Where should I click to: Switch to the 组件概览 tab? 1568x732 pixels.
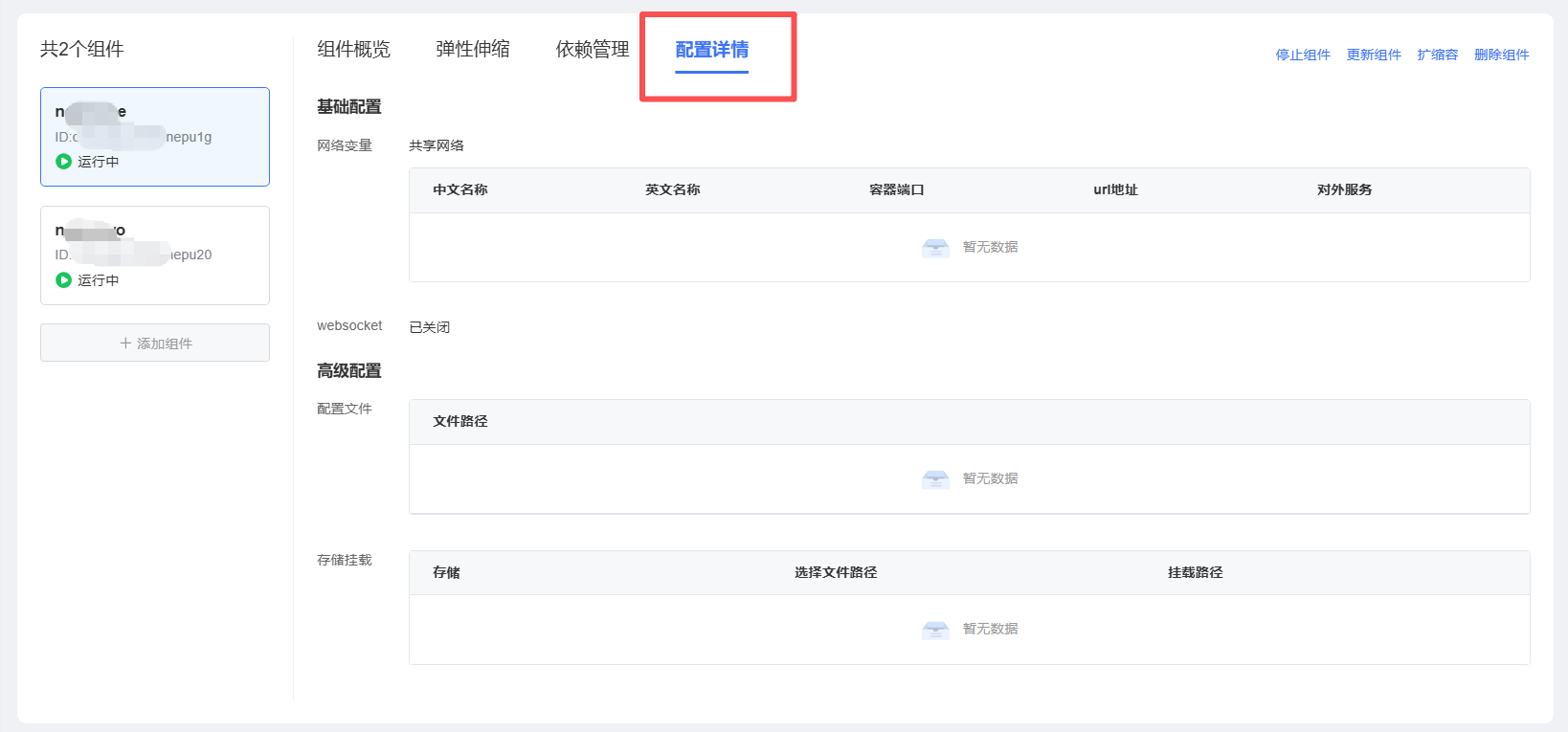coord(353,50)
